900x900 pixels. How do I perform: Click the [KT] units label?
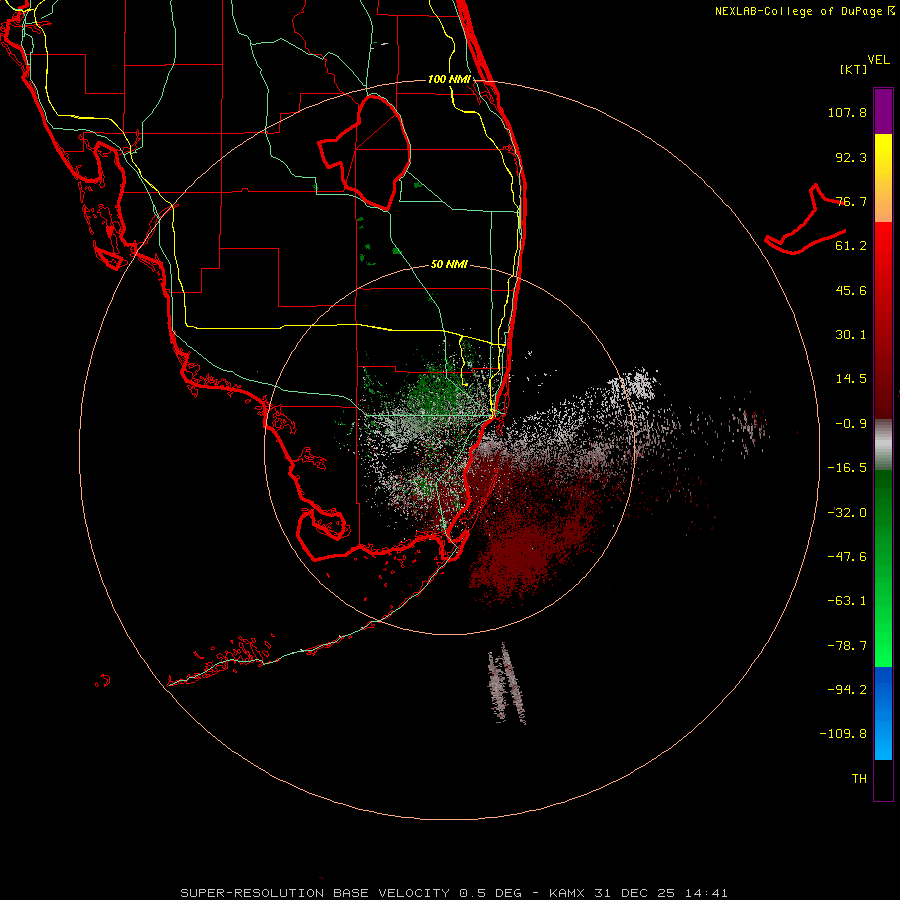[854, 69]
